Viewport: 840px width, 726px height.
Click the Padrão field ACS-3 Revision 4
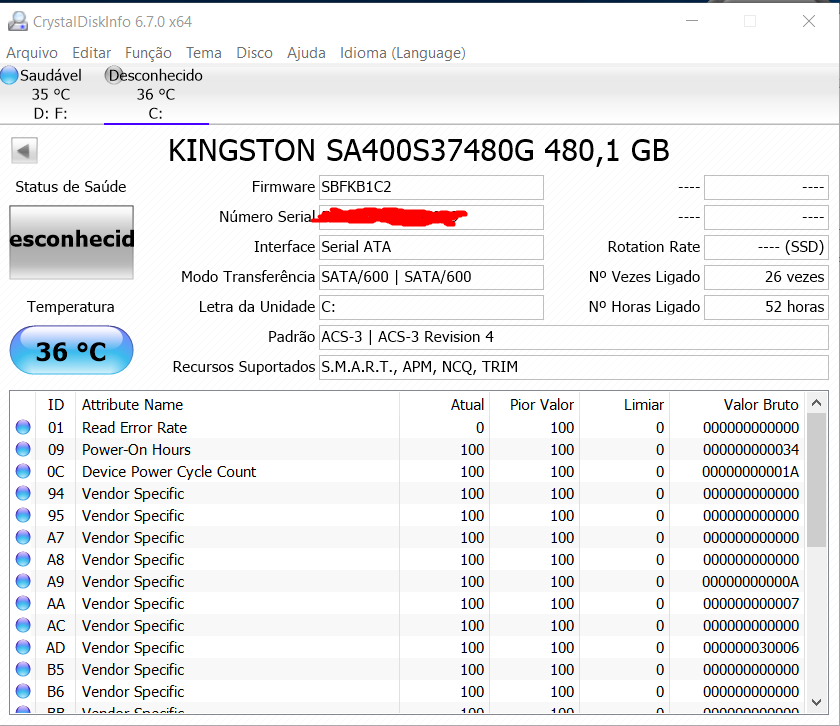click(574, 337)
